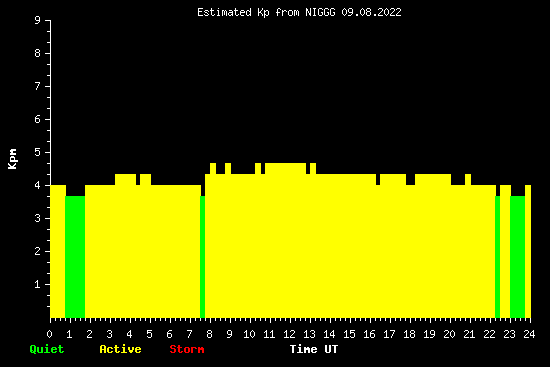Image resolution: width=550 pixels, height=367 pixels.
Task: Click the wide green quiet bar near hour 1
Action: [75, 257]
